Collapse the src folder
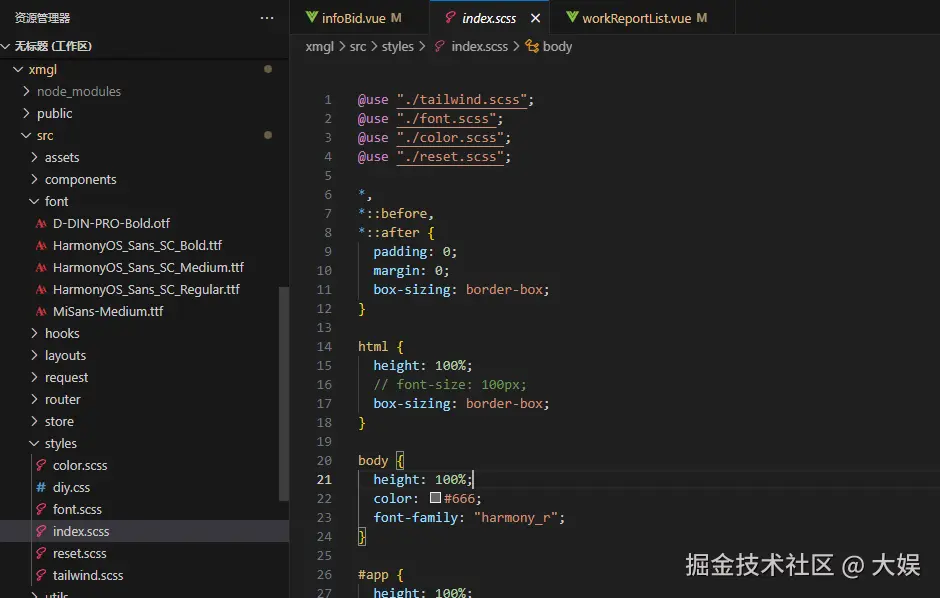 coord(26,135)
